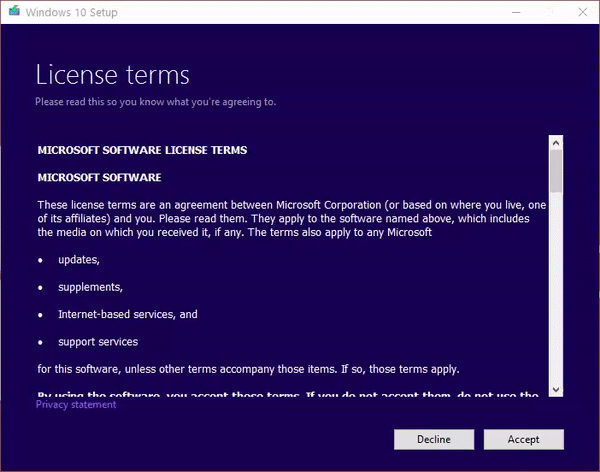Click the 'for this software, unless other terms' line
Screen dimensions: 600x472
(248, 369)
